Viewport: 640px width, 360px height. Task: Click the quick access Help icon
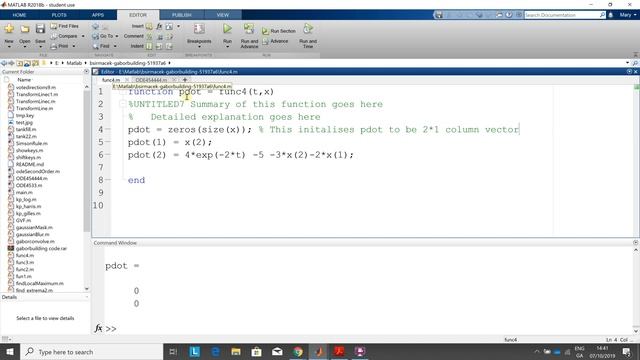click(x=509, y=15)
